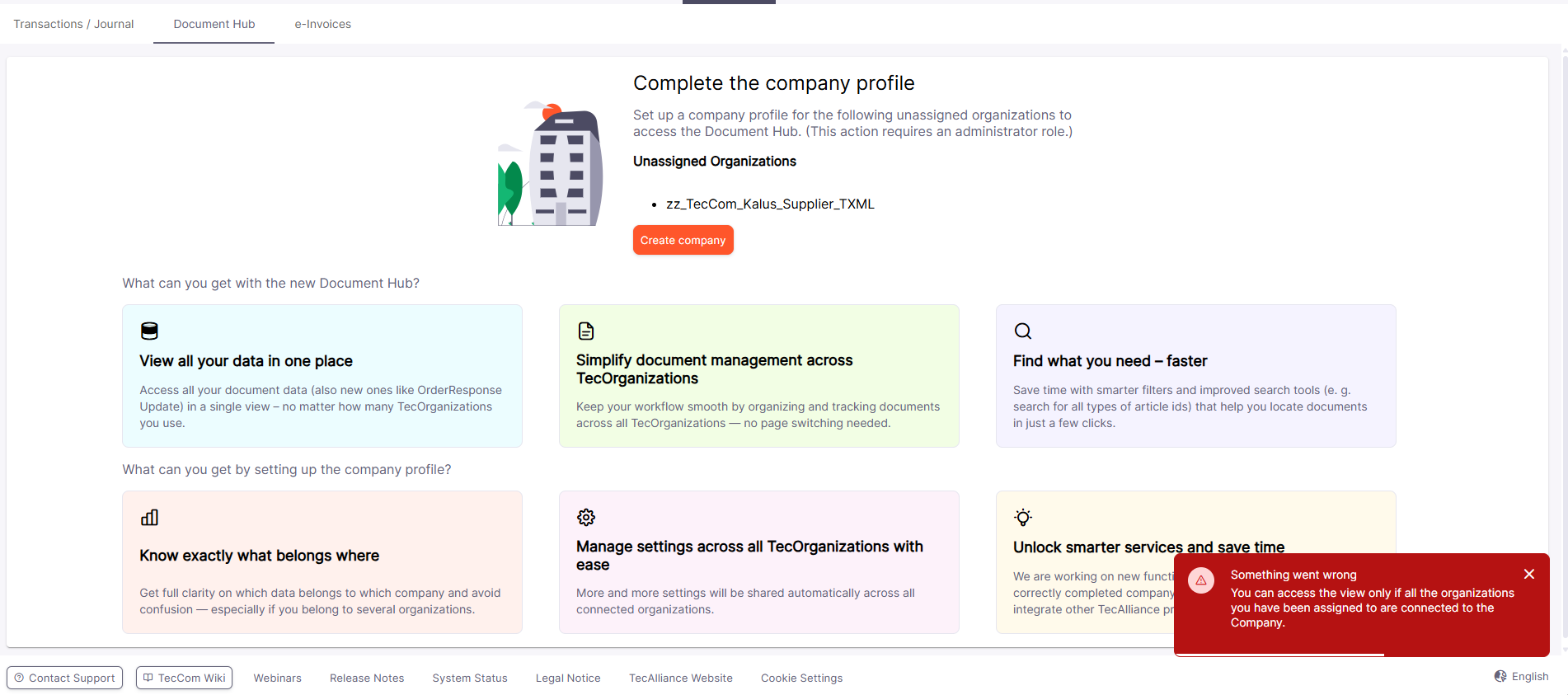Screen dimensions: 1568x695
Task: Click the globe icon beside English
Action: [1500, 676]
